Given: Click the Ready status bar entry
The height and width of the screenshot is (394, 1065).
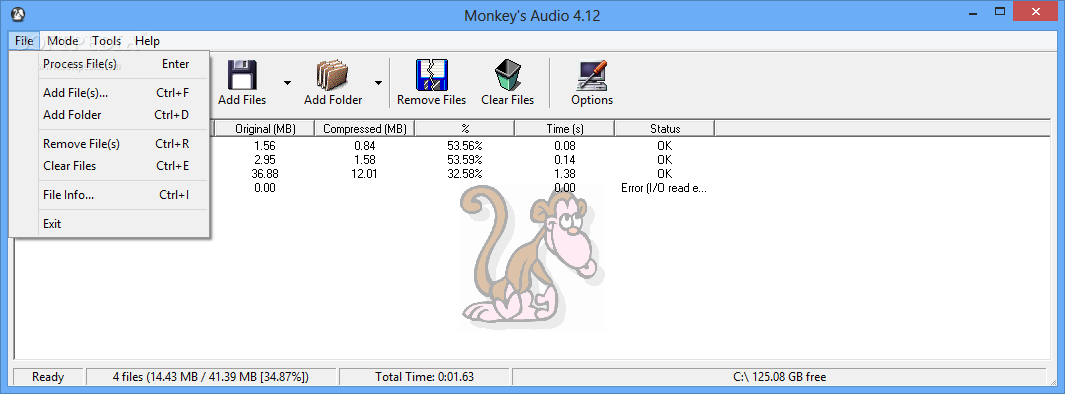Looking at the screenshot, I should click(48, 377).
